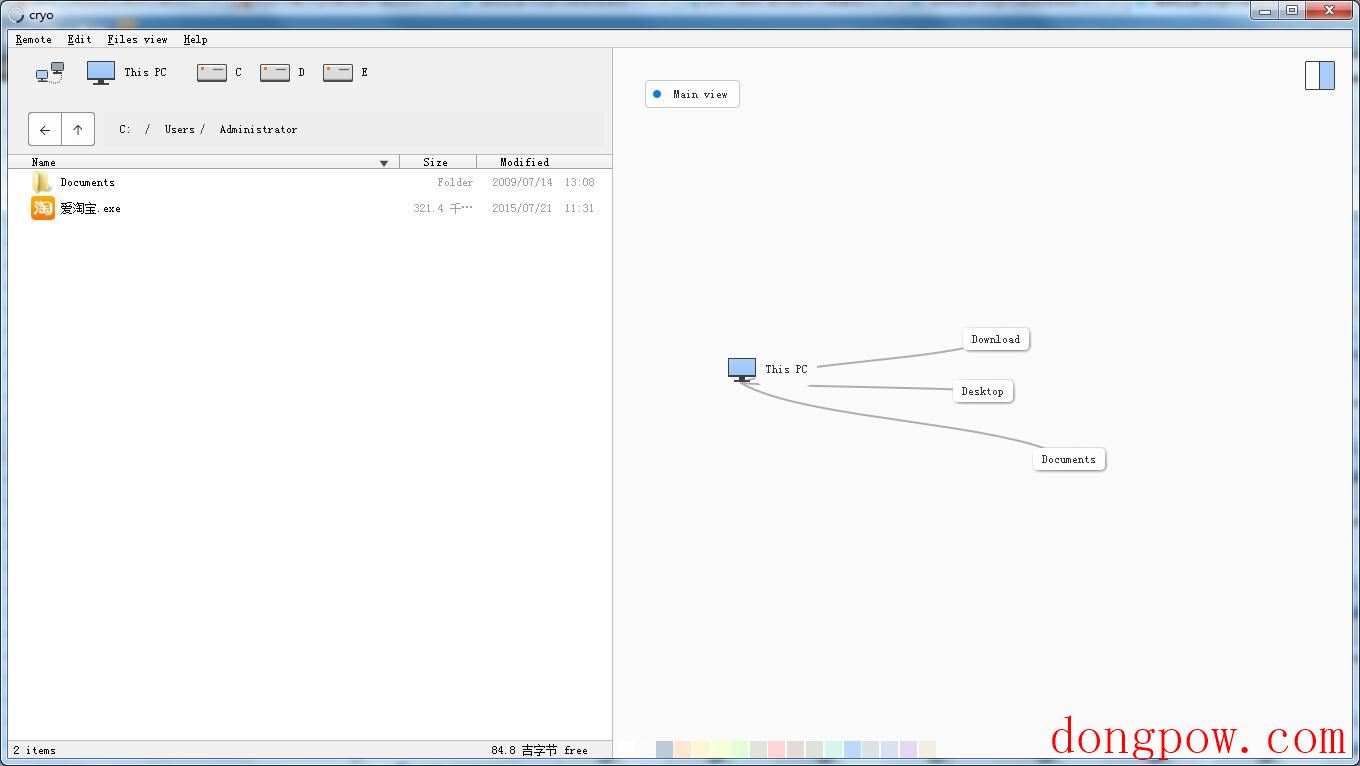
Task: Toggle the split panel layout icon
Action: tap(1320, 75)
